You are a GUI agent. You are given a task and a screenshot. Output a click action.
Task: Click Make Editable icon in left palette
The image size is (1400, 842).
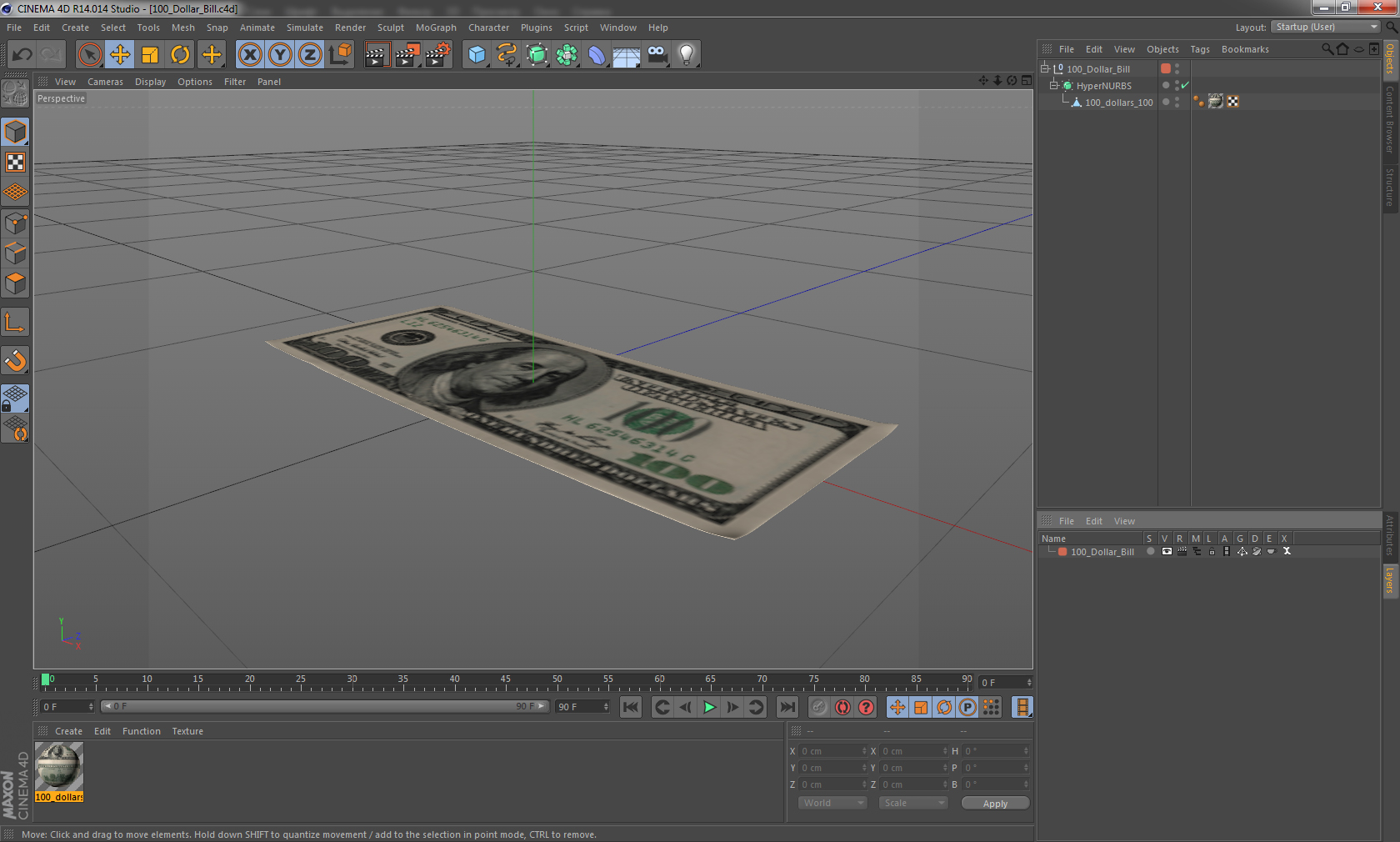click(x=15, y=93)
